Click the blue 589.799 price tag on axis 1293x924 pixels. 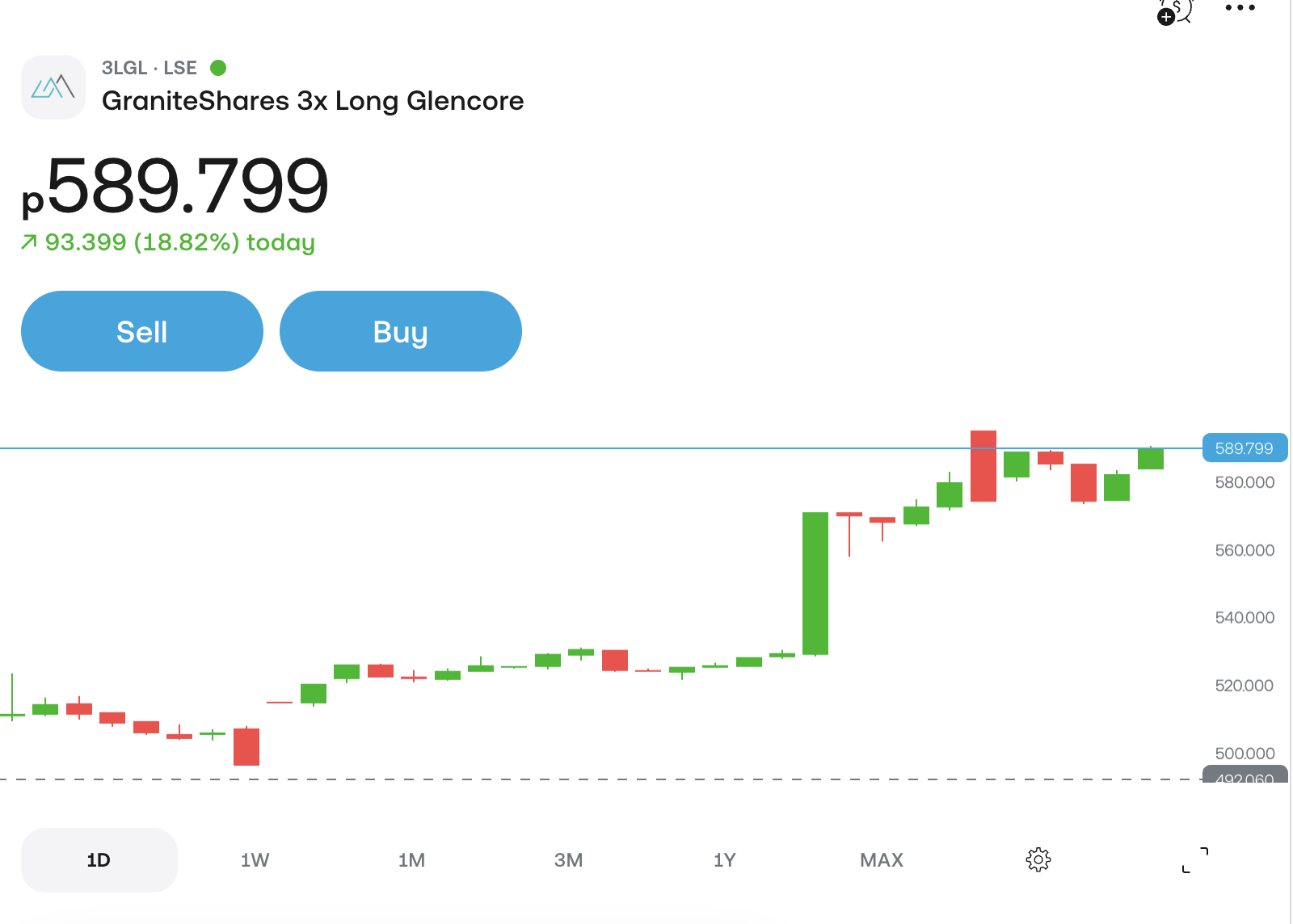coord(1245,447)
